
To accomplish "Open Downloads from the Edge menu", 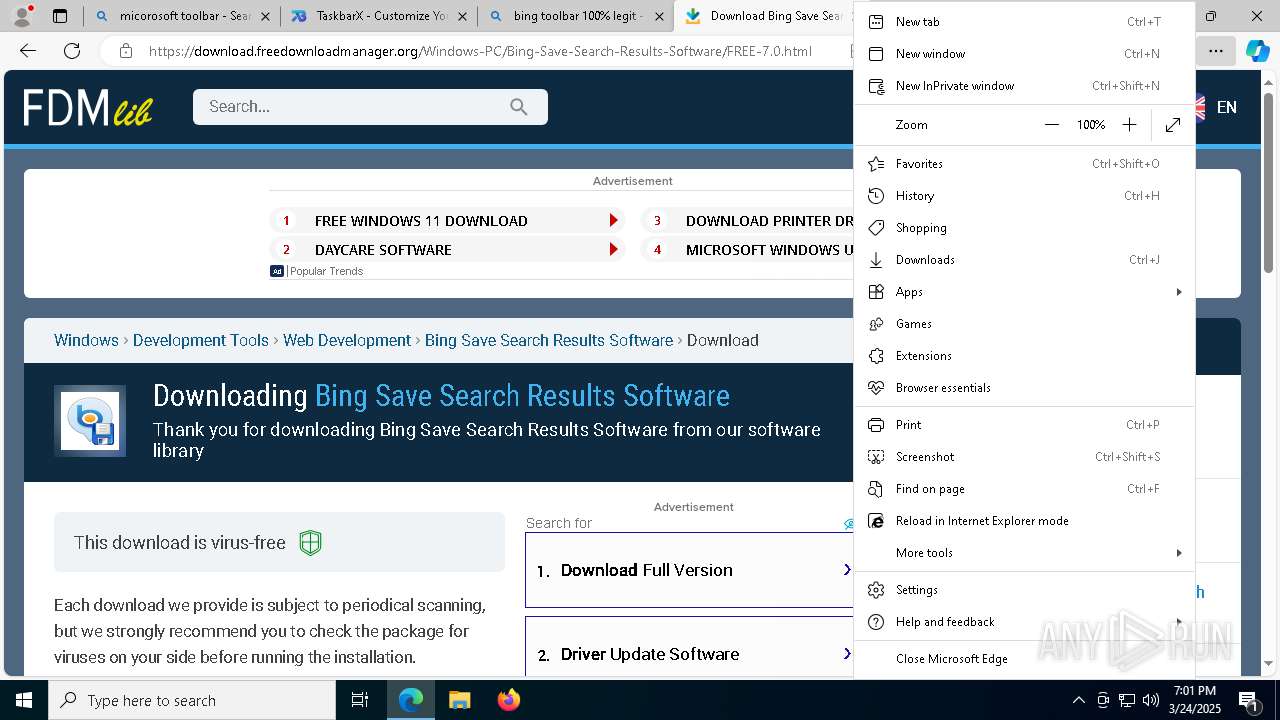I will 1024,260.
